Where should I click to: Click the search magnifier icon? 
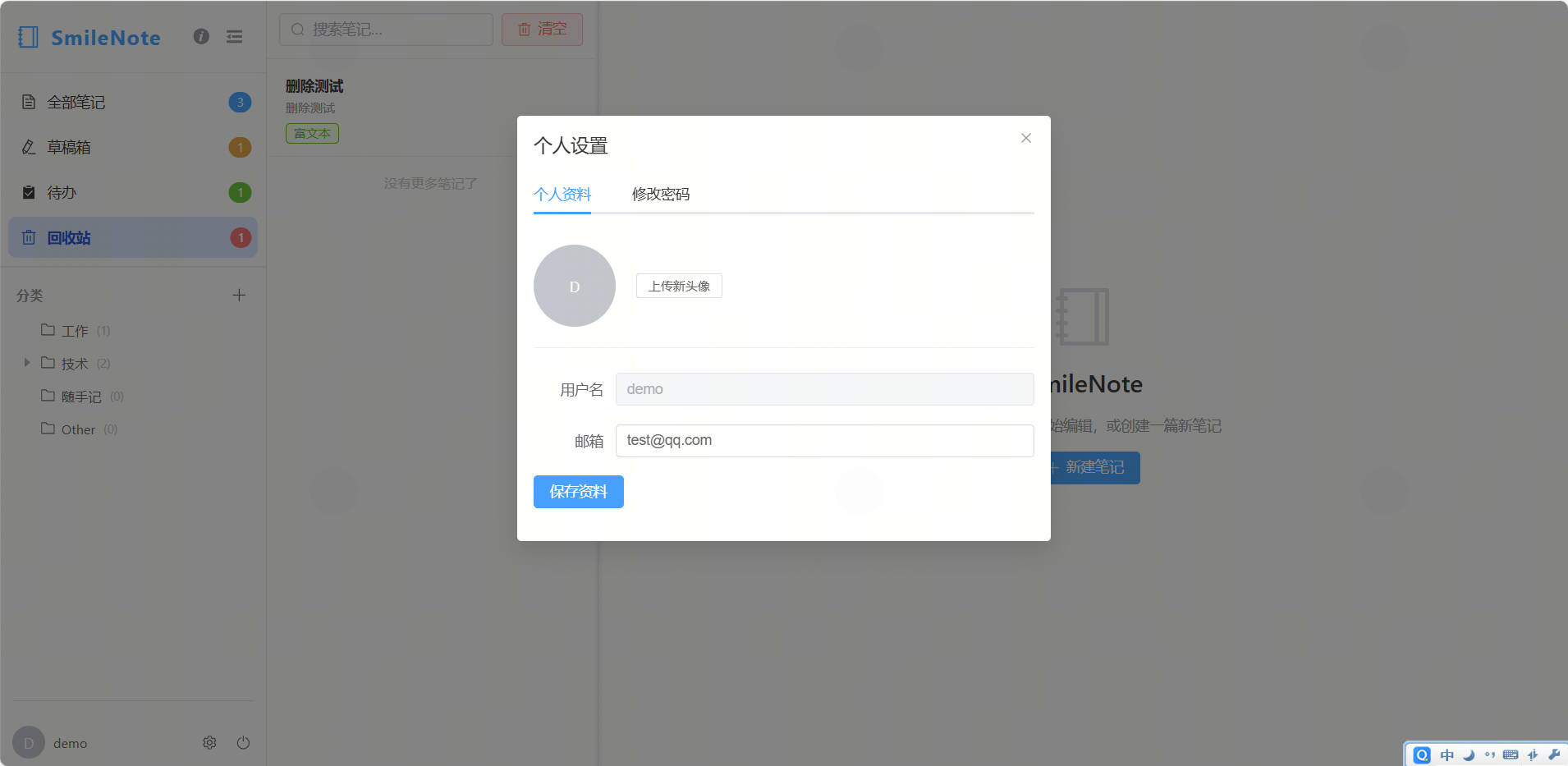pos(297,30)
